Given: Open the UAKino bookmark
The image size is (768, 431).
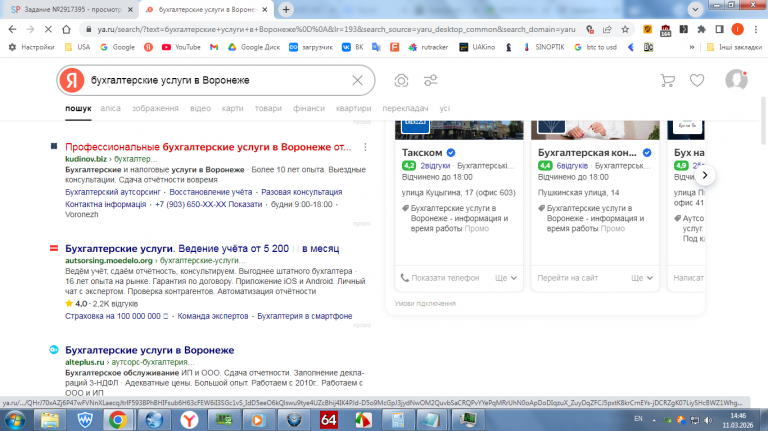Looking at the screenshot, I should point(477,47).
